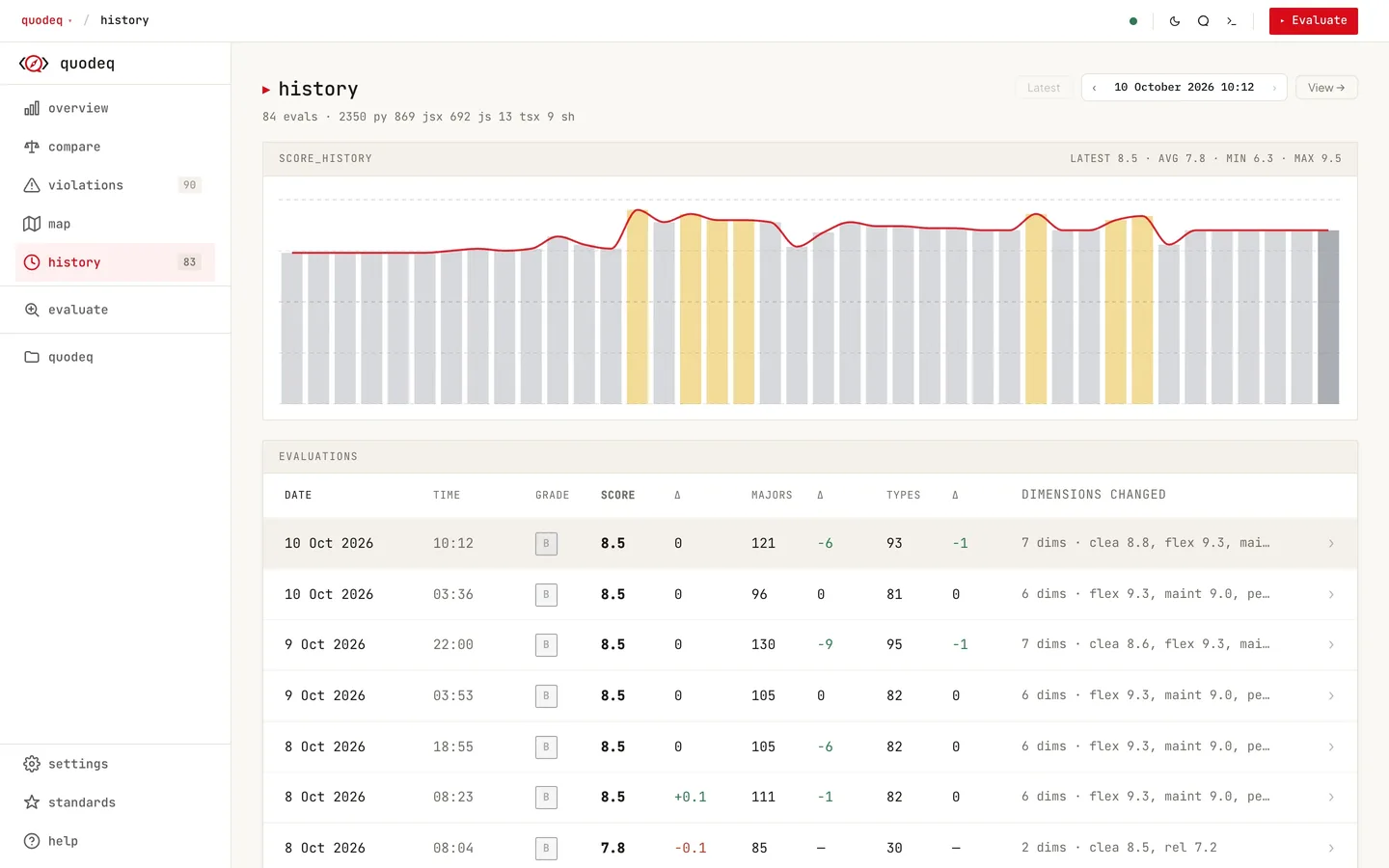The height and width of the screenshot is (868, 1389).
Task: Click the dark latest bar in score chart
Action: [x=1328, y=317]
